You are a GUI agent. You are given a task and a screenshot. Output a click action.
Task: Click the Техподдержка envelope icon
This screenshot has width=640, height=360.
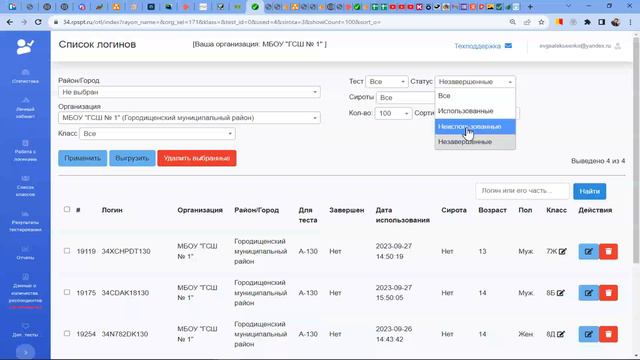(x=508, y=46)
